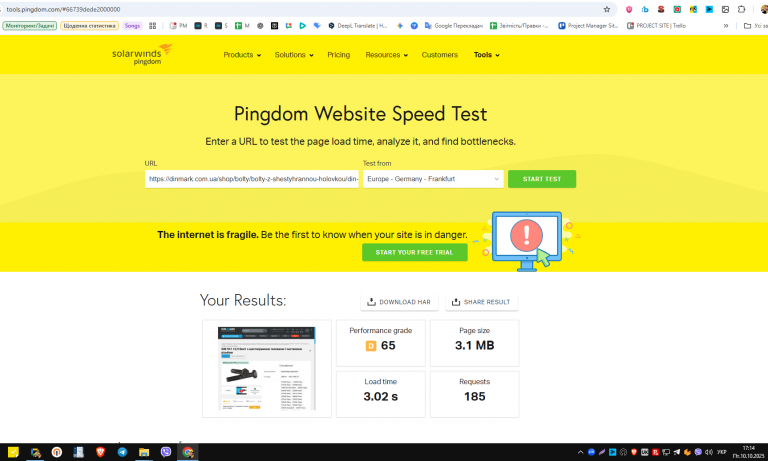Open the Test from location dropdown
The width and height of the screenshot is (768, 461).
click(433, 179)
